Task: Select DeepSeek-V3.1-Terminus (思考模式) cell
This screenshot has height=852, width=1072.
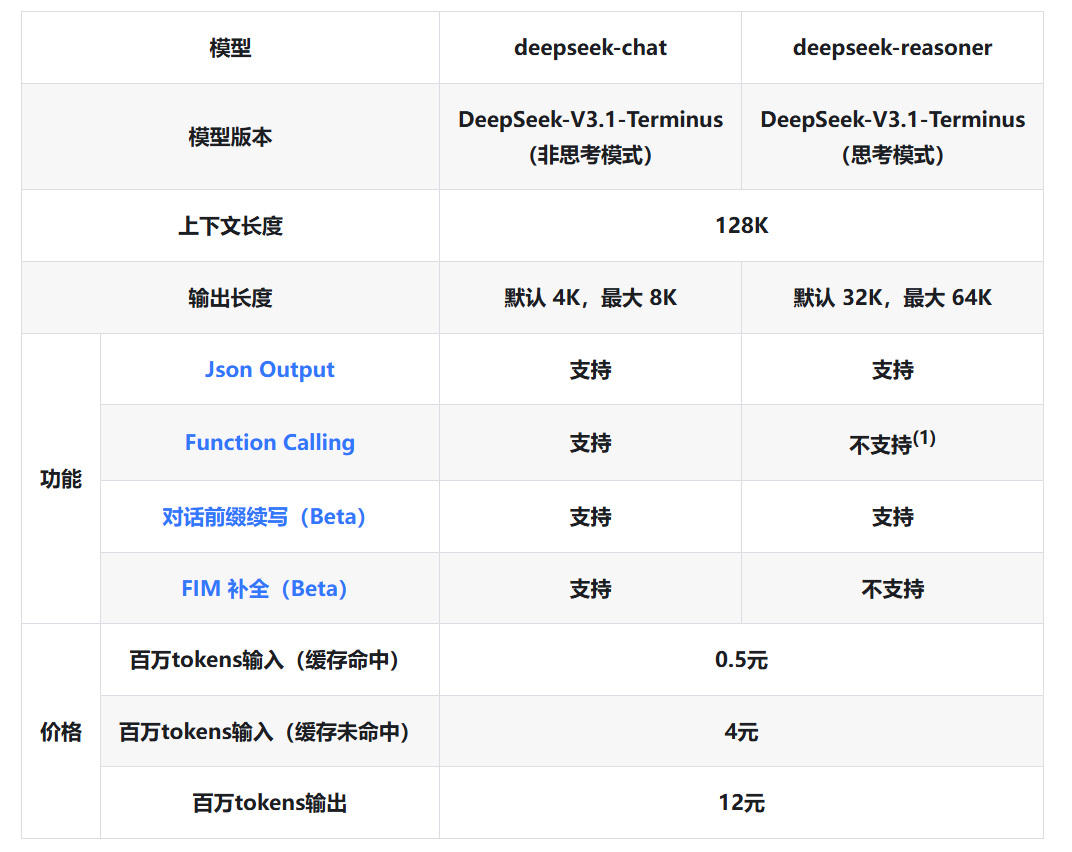Action: click(x=892, y=137)
